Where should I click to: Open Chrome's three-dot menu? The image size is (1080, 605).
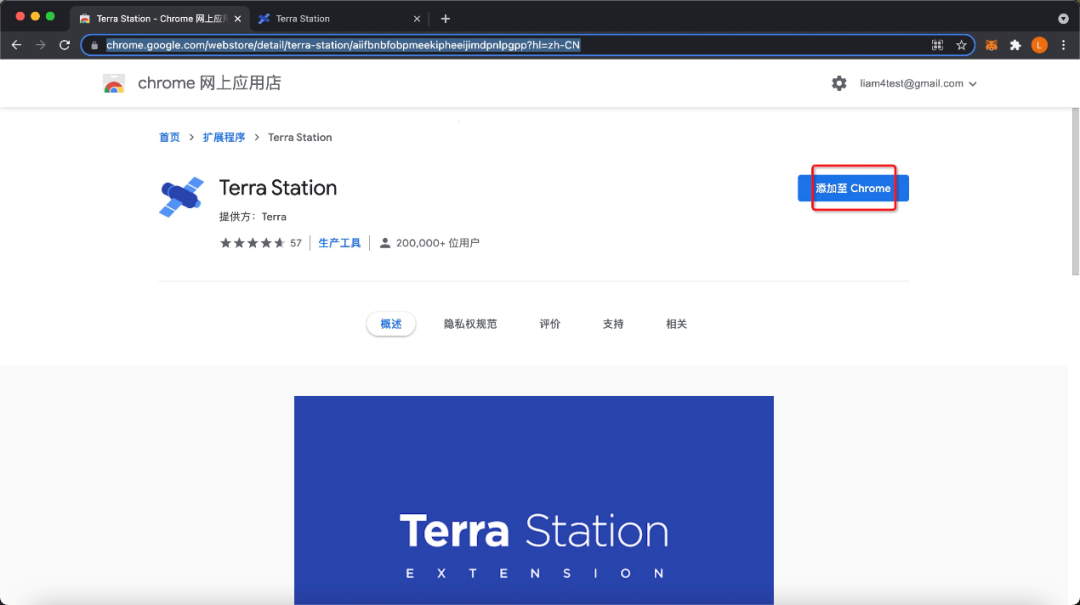pyautogui.click(x=1063, y=45)
